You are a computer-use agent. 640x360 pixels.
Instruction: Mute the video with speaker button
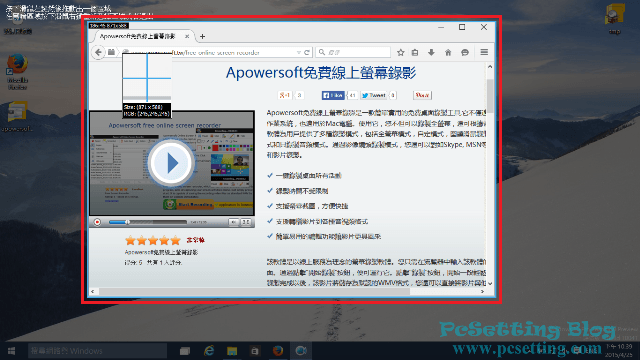233,222
